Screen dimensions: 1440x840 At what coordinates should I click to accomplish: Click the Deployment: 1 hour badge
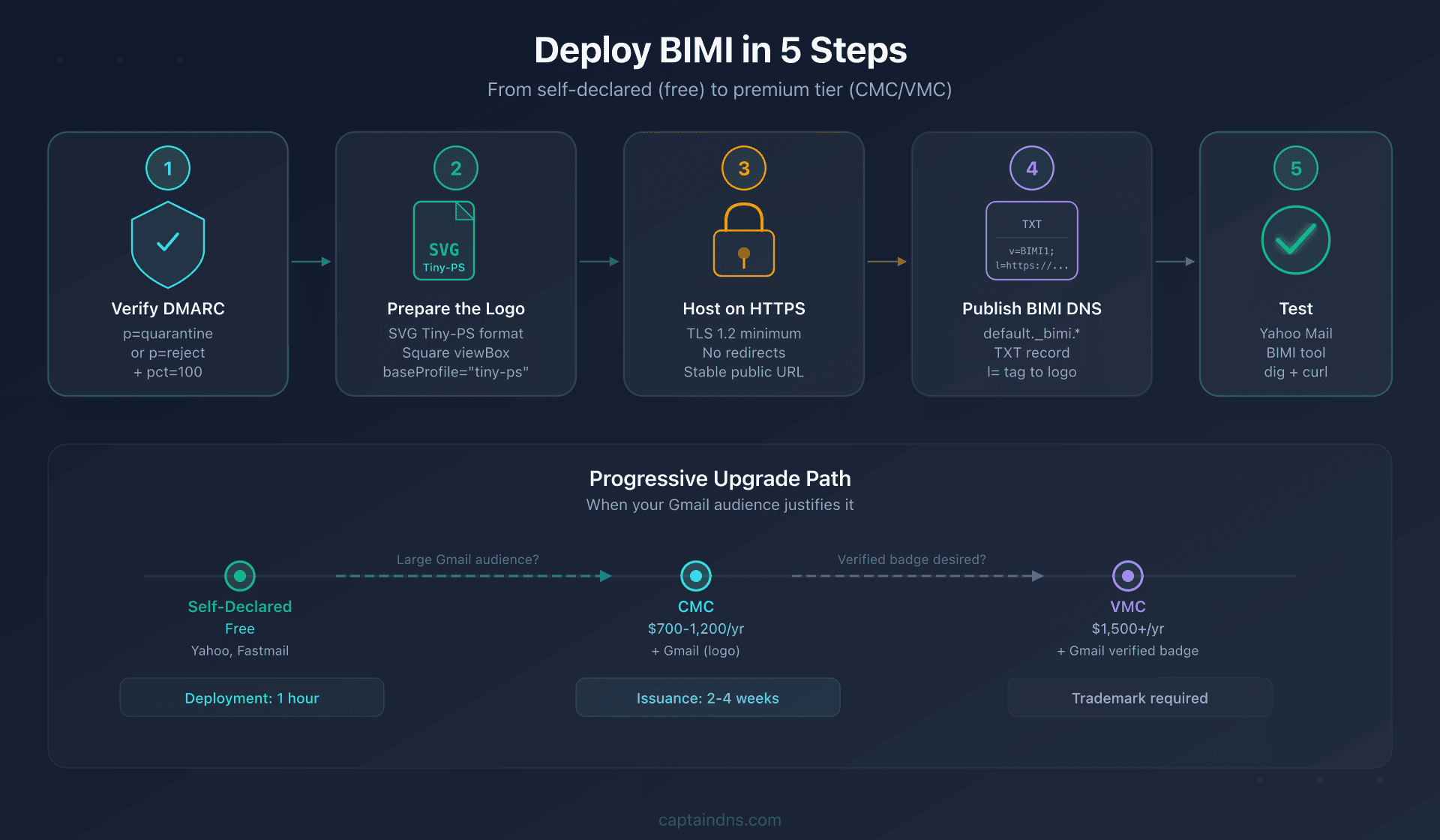tap(252, 697)
